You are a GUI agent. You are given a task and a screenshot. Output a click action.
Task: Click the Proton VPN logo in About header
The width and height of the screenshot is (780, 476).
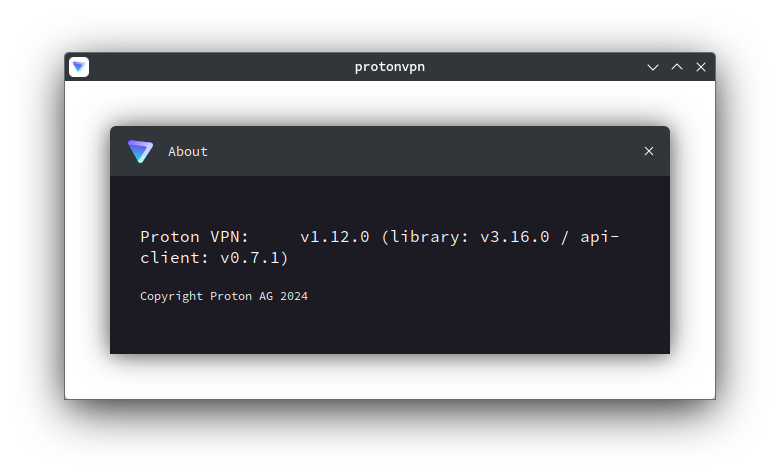coord(140,151)
